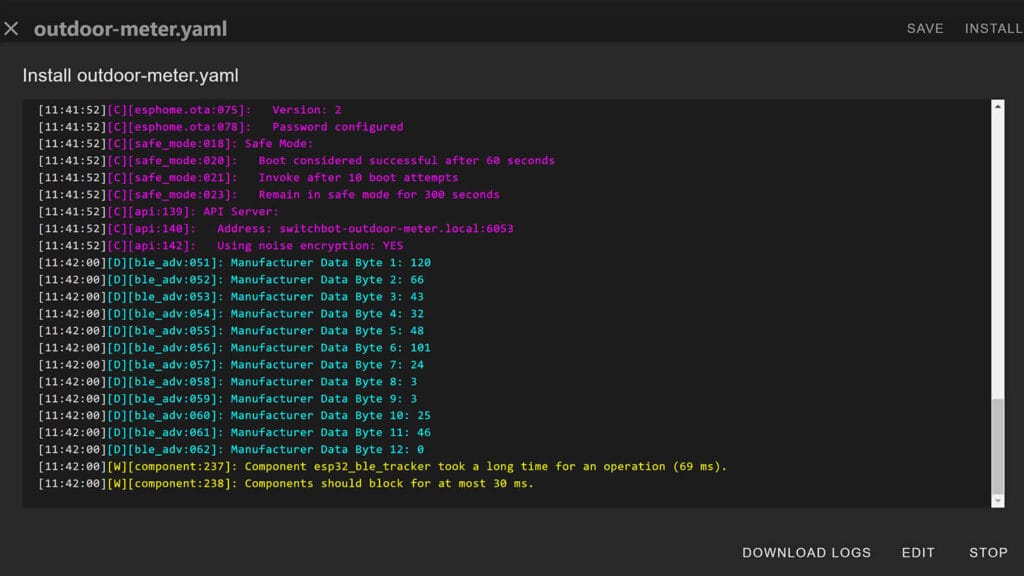Click the outdoor-meter.yaml file name heading

coord(131,29)
